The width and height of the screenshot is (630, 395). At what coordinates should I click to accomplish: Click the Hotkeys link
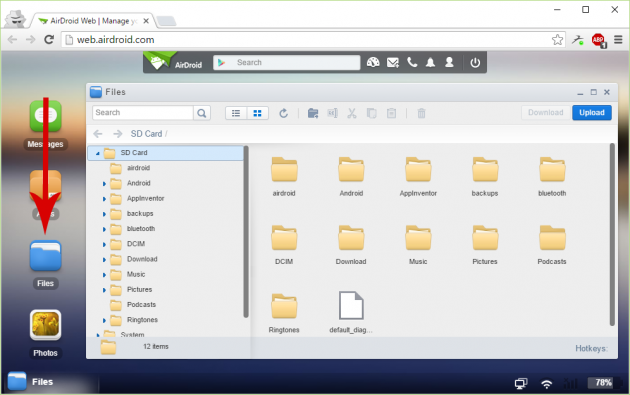[591, 348]
